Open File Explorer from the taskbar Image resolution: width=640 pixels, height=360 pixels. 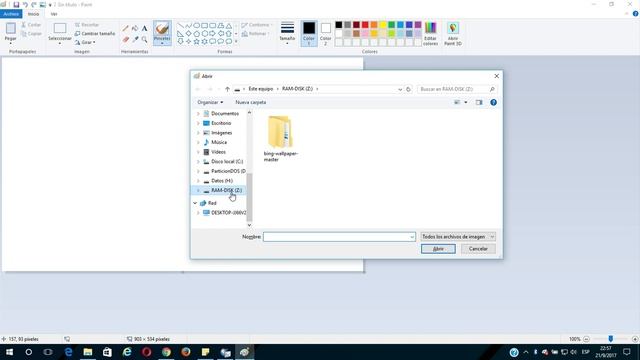pyautogui.click(x=88, y=352)
